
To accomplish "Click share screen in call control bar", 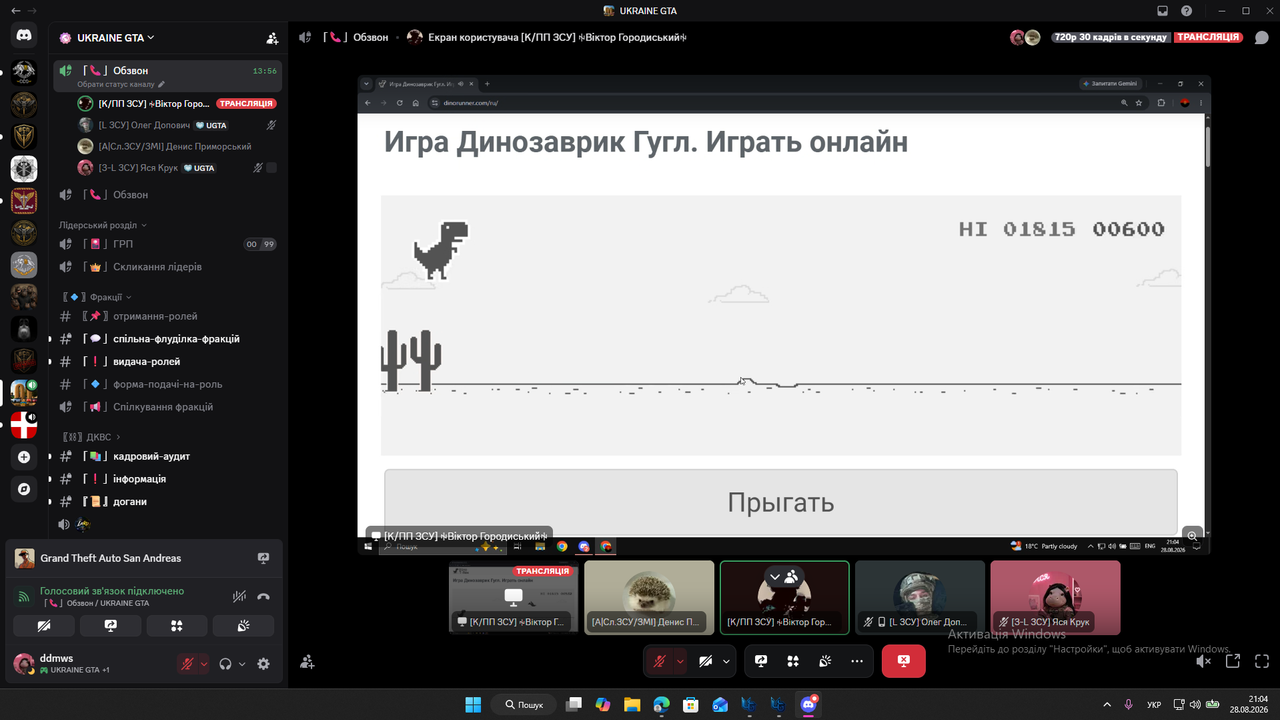I will (761, 661).
